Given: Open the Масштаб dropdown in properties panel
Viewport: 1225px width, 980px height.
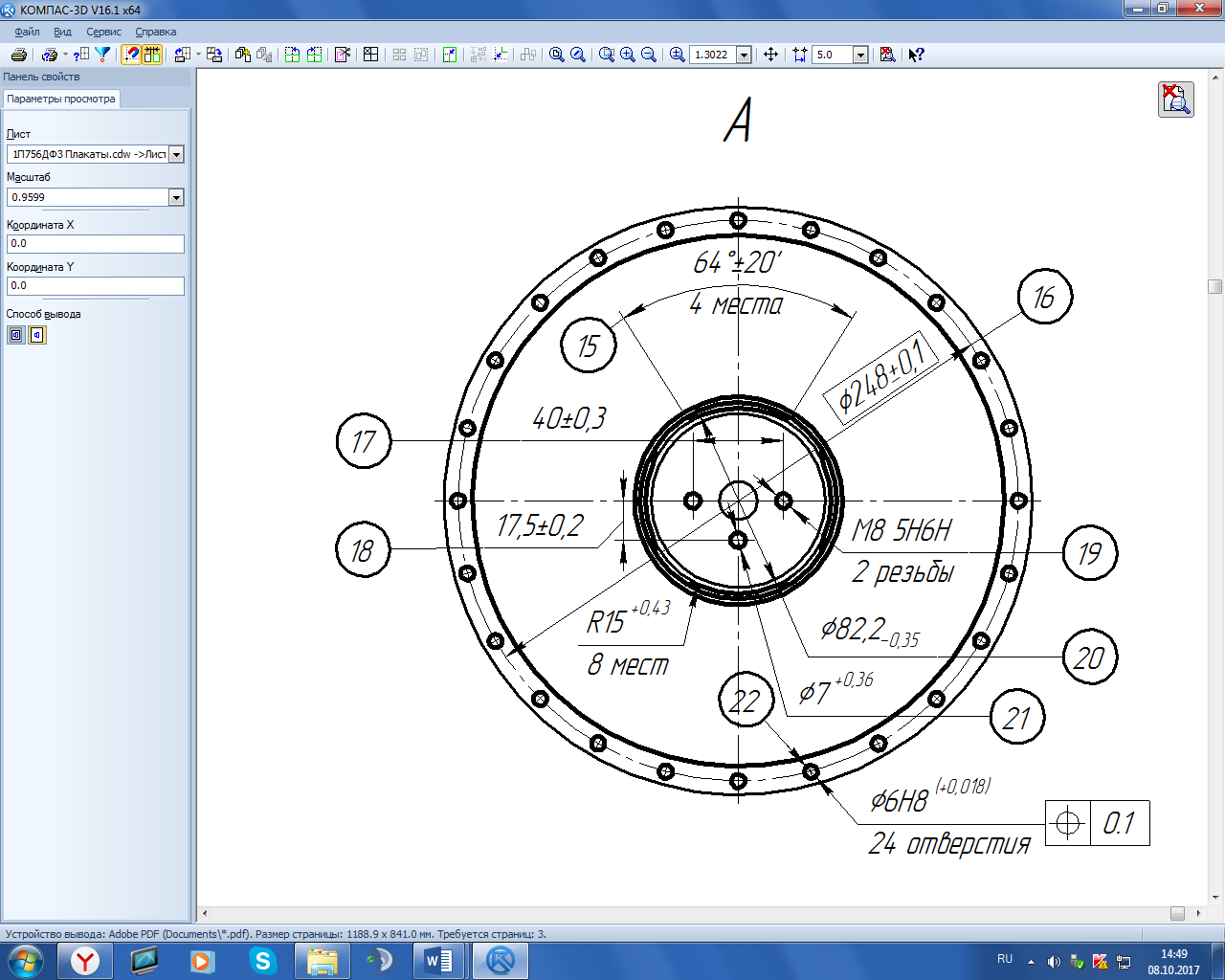Looking at the screenshot, I should click(176, 197).
